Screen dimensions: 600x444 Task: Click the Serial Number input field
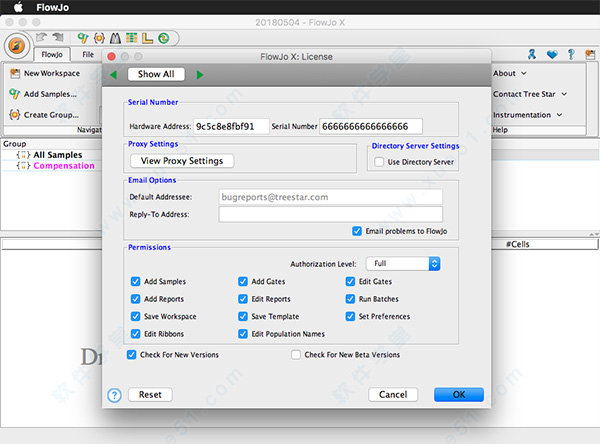tap(371, 126)
